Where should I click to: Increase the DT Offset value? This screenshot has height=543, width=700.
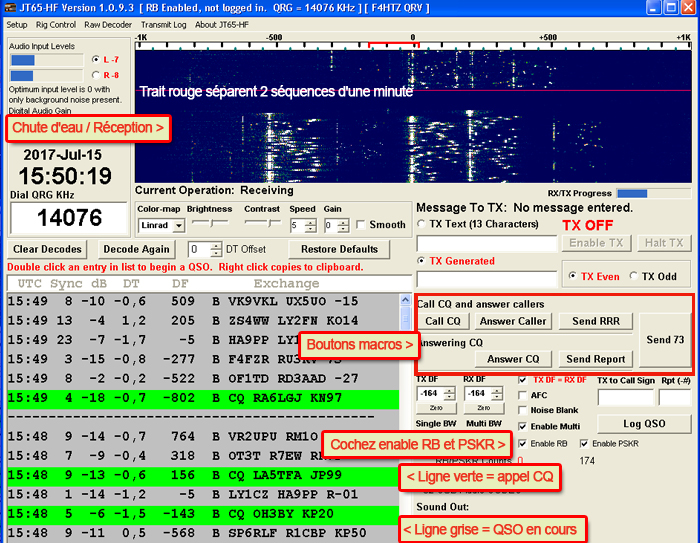[216, 246]
